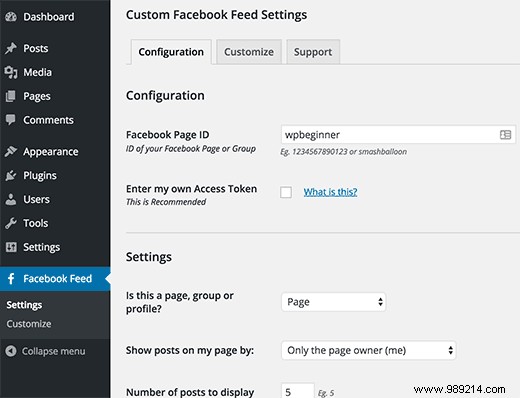The image size is (520, 398).
Task: Select the Facebook Feed menu item
Action: 55,279
